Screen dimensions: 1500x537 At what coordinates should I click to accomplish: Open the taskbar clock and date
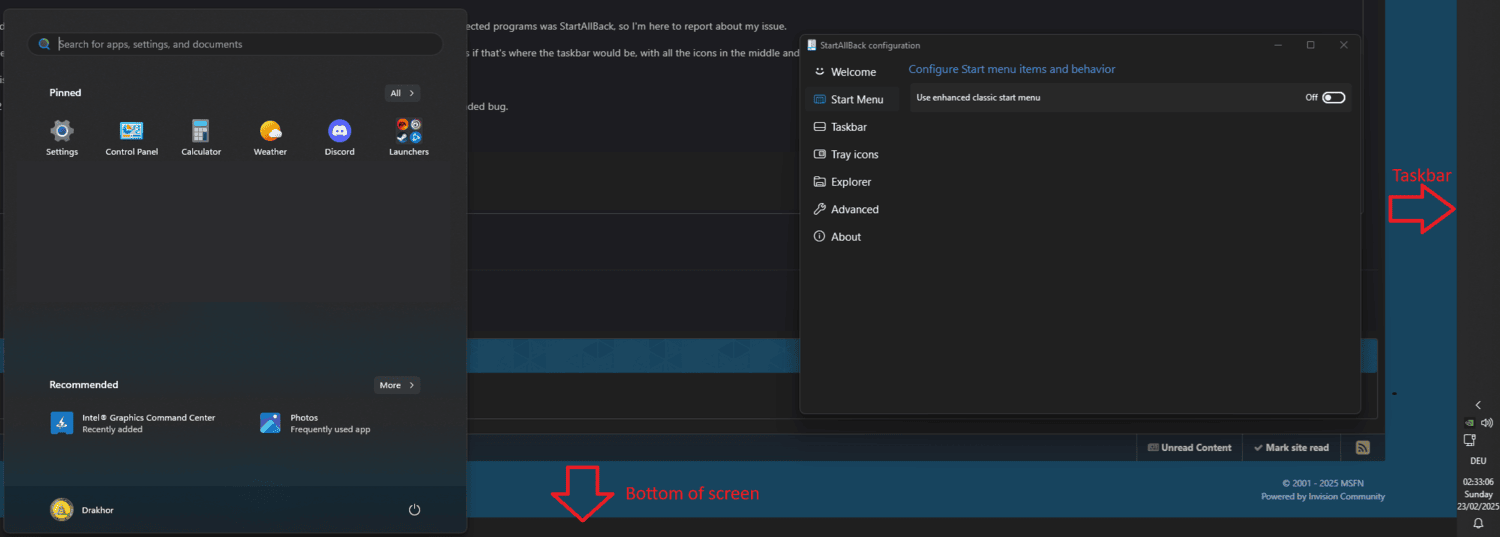coord(1478,493)
